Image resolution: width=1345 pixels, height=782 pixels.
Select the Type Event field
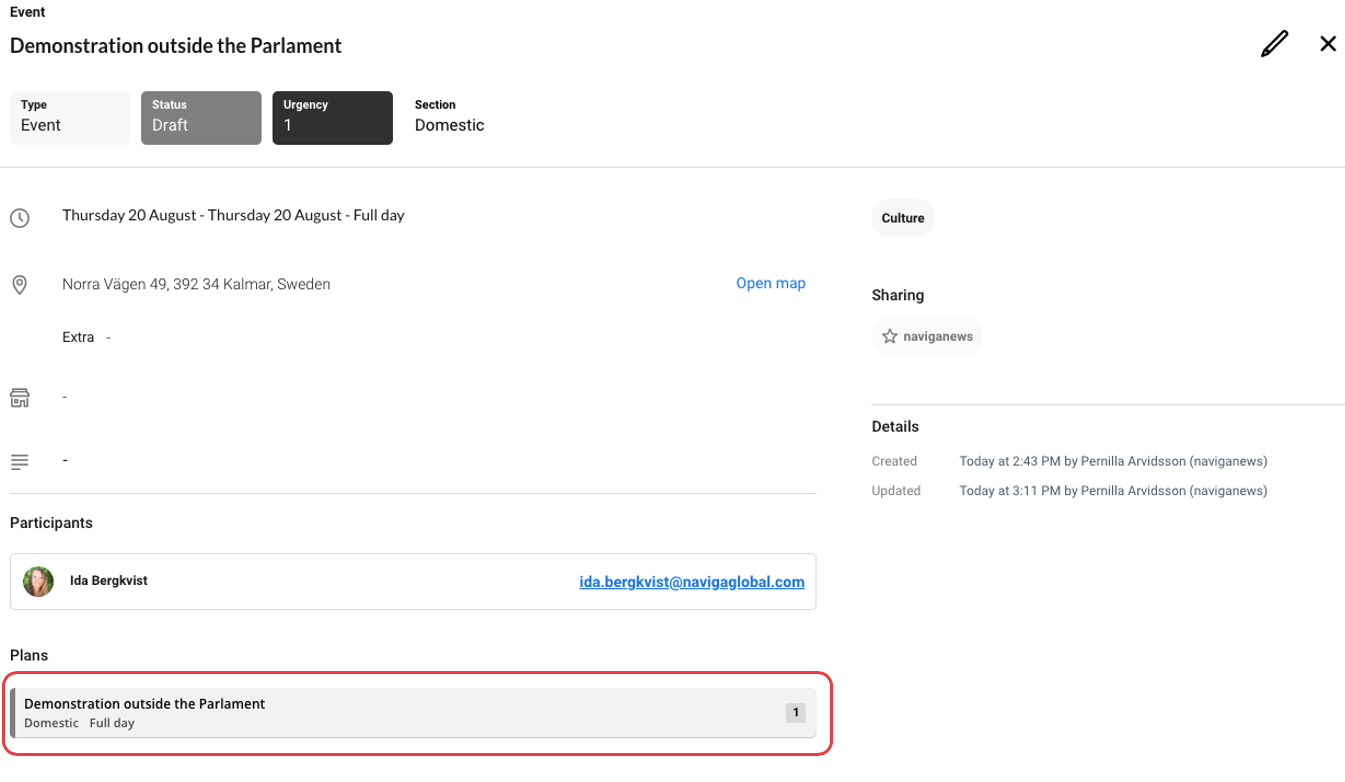(x=69, y=118)
